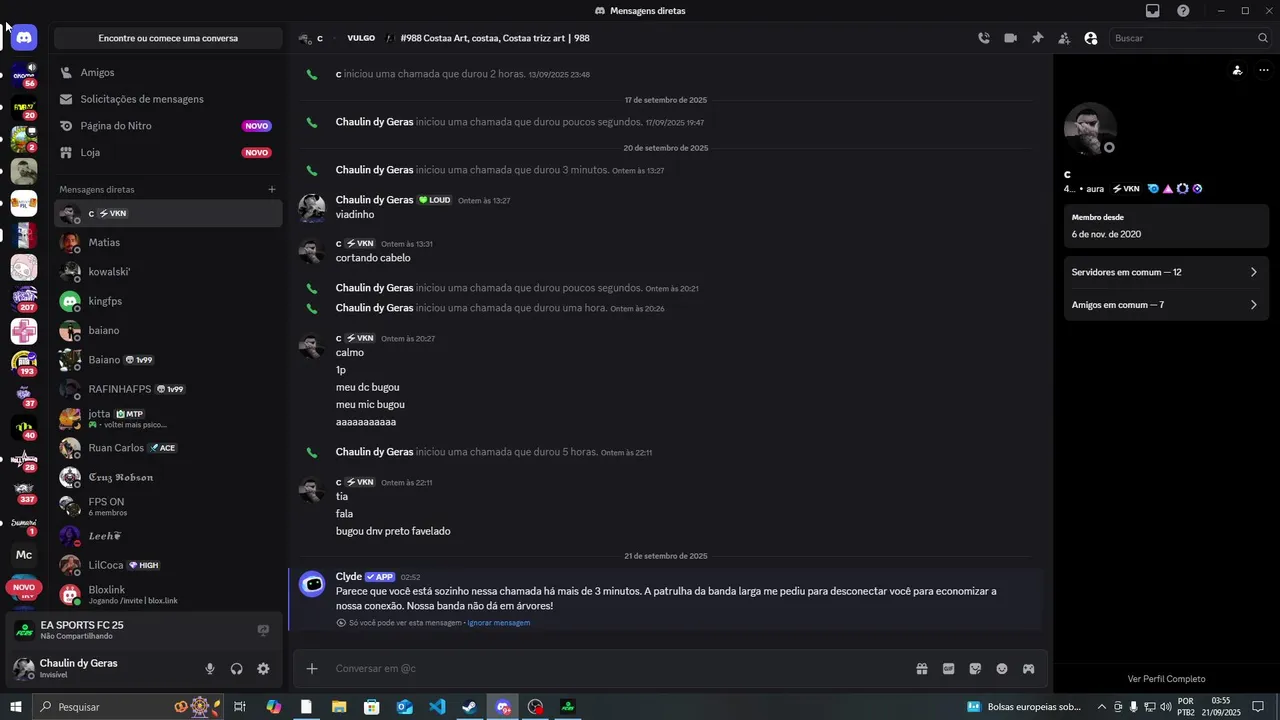Start a video call
Image resolution: width=1280 pixels, height=720 pixels.
(x=1011, y=38)
